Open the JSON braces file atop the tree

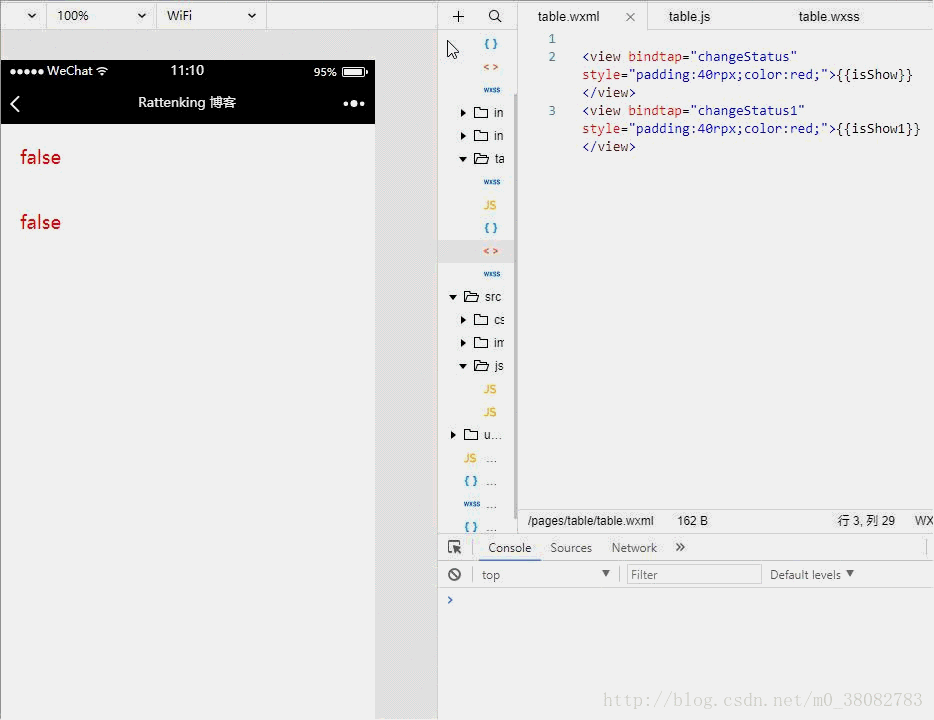click(x=490, y=43)
